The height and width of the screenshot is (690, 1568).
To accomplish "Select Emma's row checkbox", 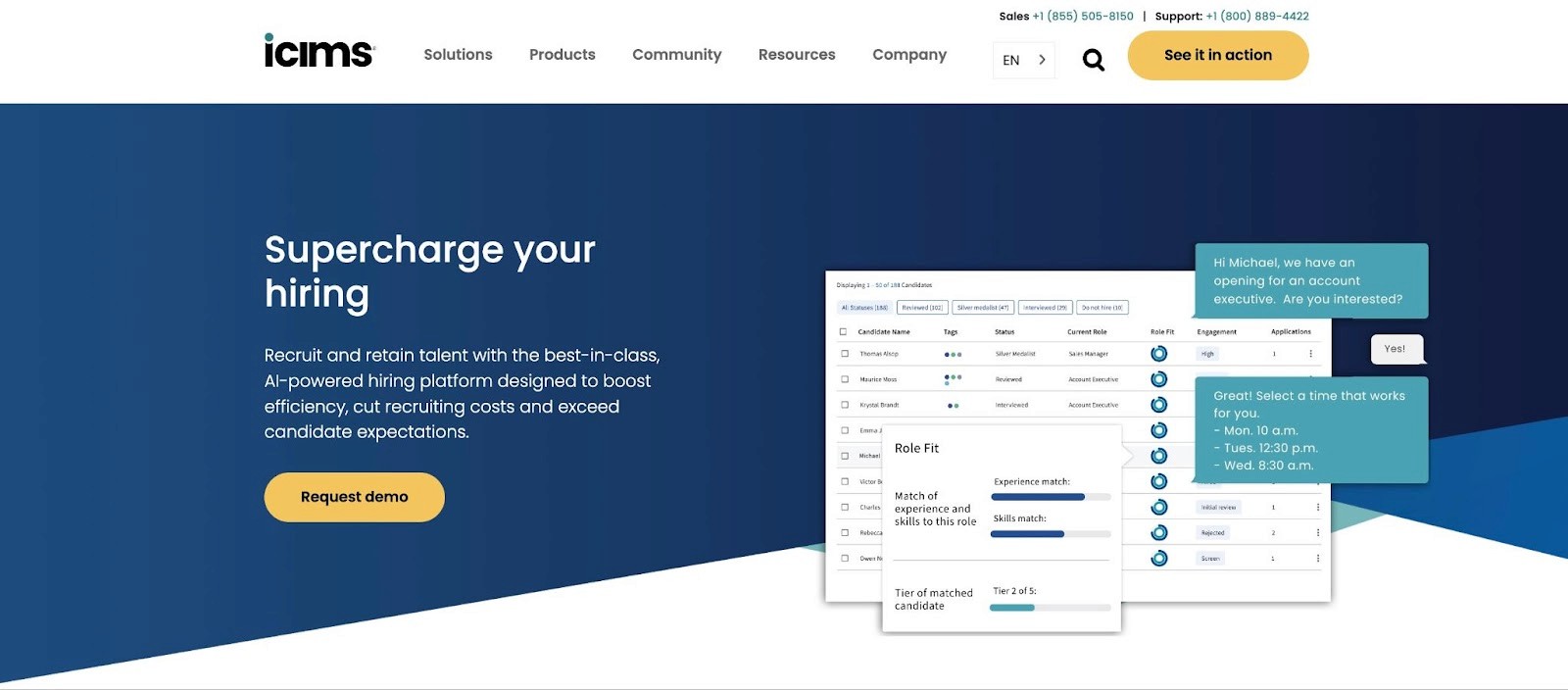I will pyautogui.click(x=845, y=430).
